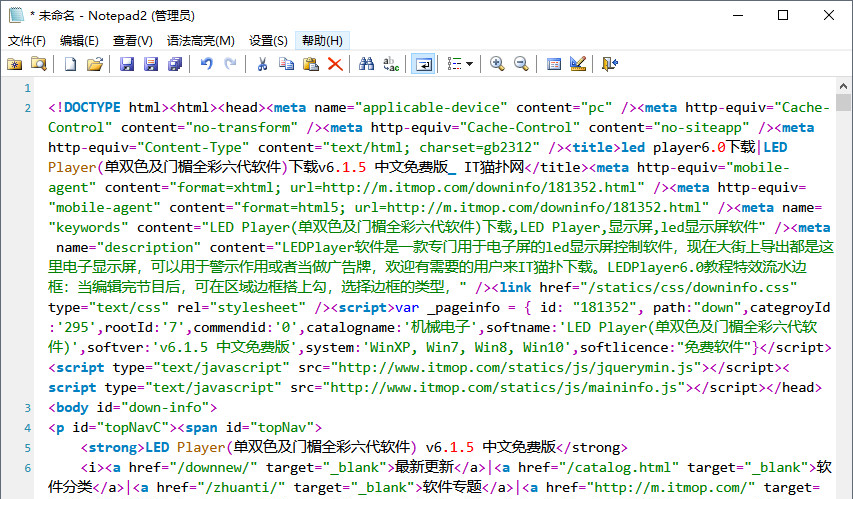853x518 pixels.
Task: Open Find with binoculars icon
Action: coord(367,64)
